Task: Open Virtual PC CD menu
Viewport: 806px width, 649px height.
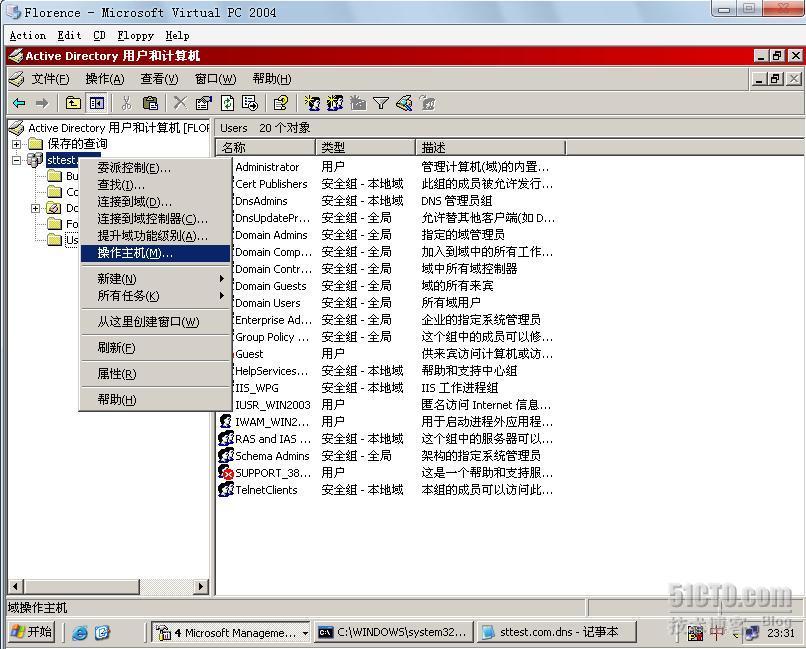Action: [x=99, y=35]
